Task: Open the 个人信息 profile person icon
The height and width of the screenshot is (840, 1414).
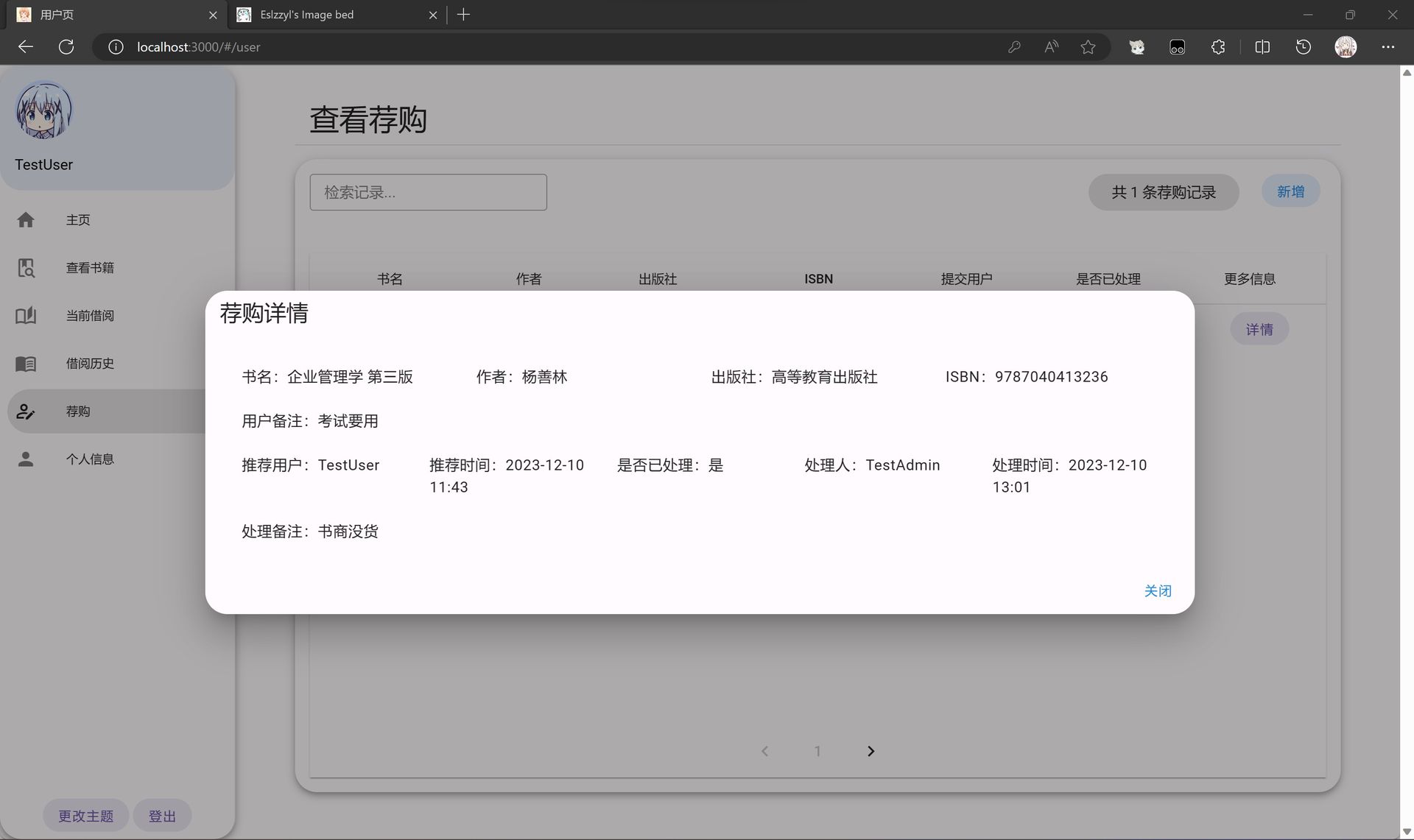Action: (x=26, y=459)
